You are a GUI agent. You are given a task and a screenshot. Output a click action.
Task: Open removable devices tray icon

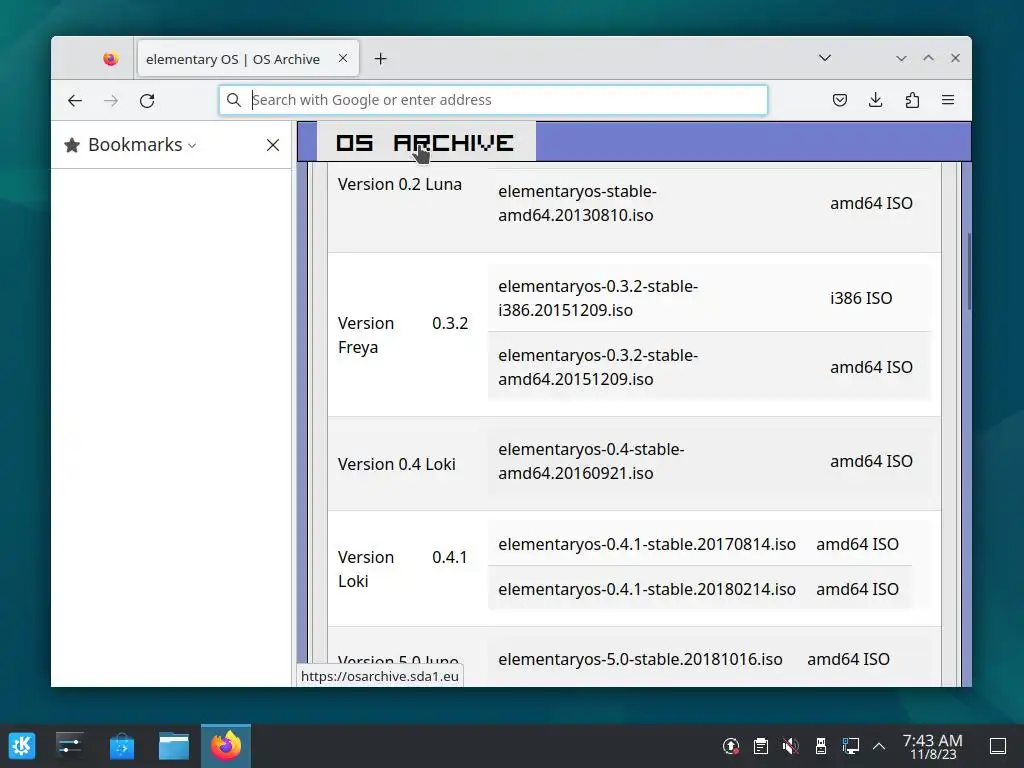[821, 746]
